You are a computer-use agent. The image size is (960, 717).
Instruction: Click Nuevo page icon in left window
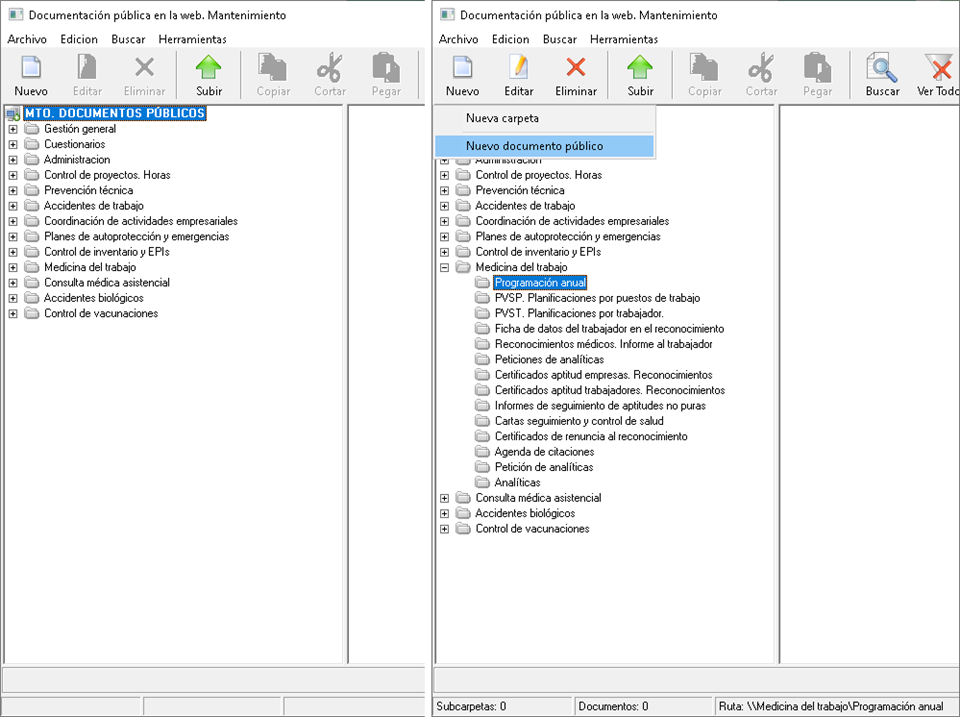[x=31, y=69]
